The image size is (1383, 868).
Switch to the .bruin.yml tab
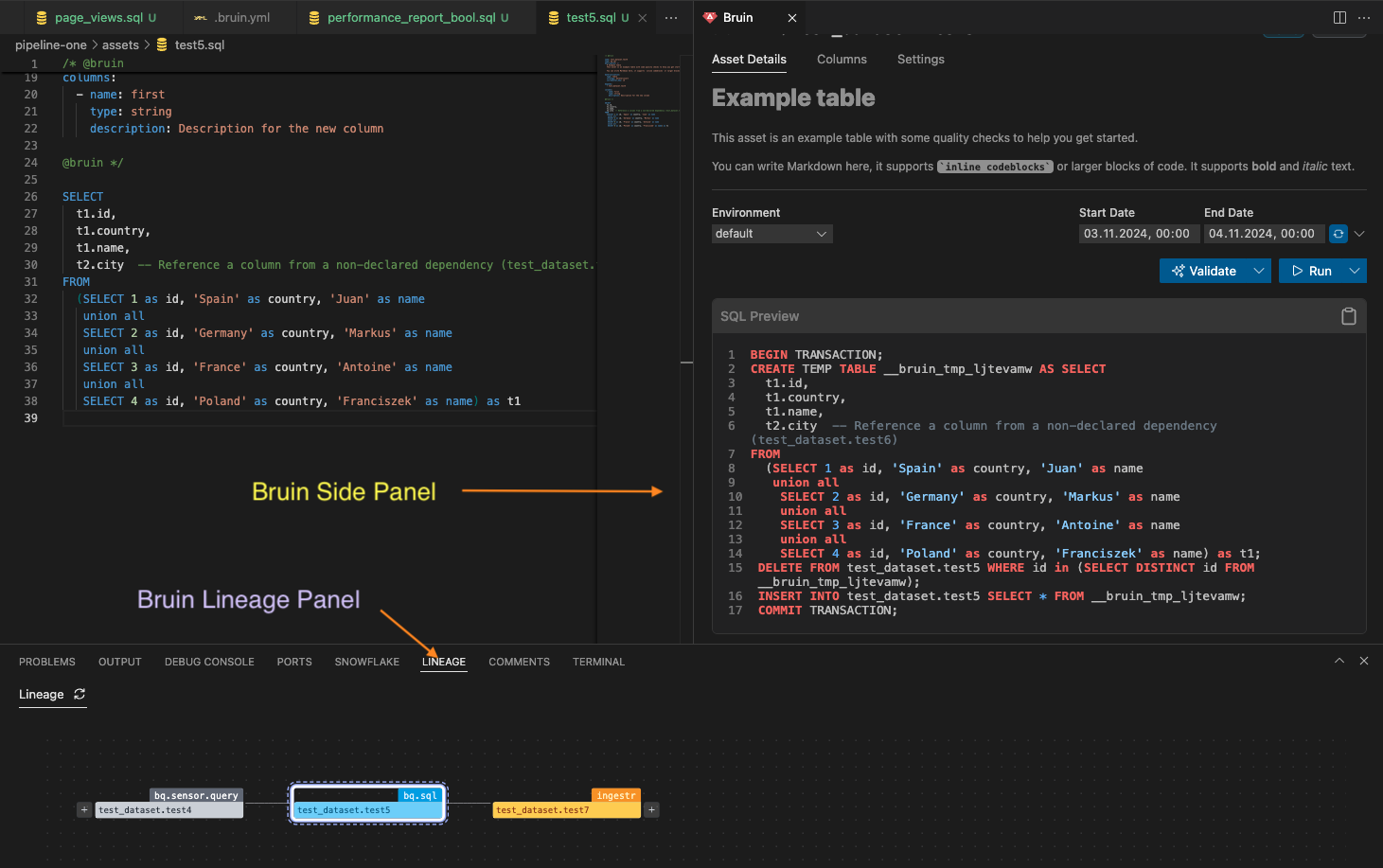click(x=232, y=17)
